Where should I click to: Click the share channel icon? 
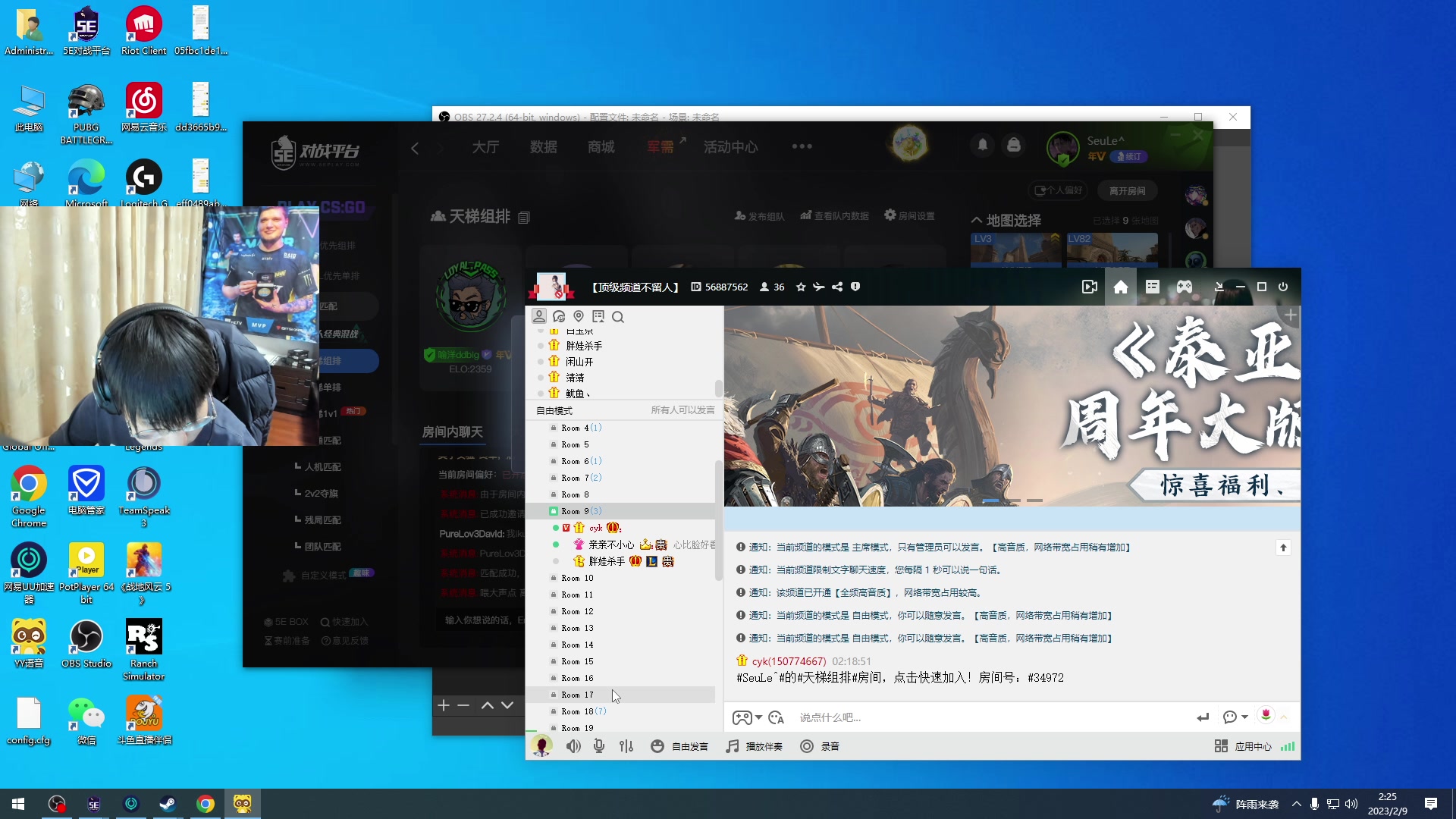[837, 287]
